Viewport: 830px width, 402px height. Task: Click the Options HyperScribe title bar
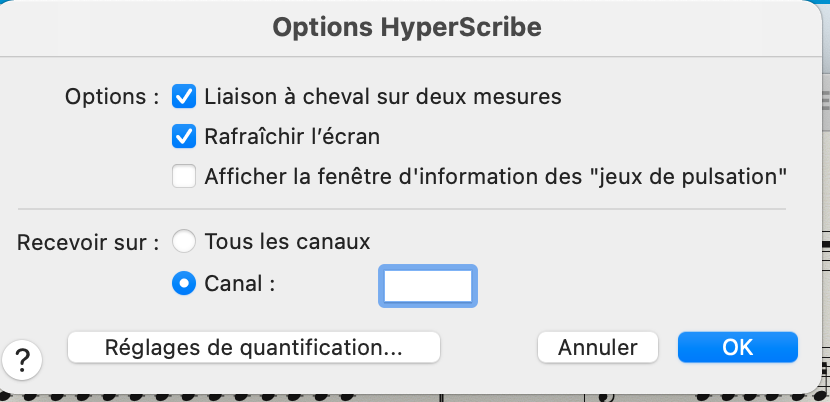click(x=407, y=28)
